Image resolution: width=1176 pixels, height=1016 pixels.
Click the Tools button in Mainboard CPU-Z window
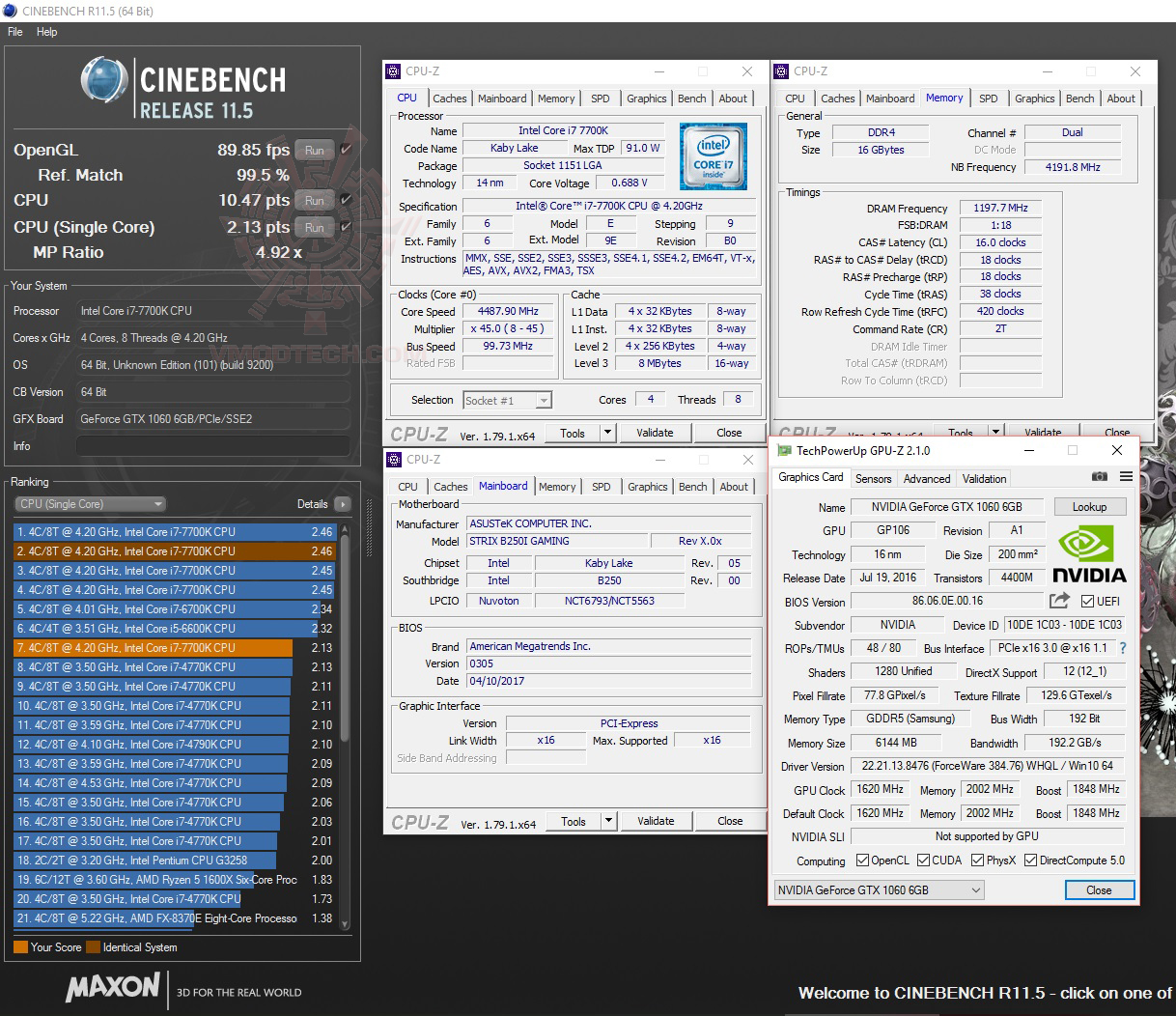tap(574, 821)
